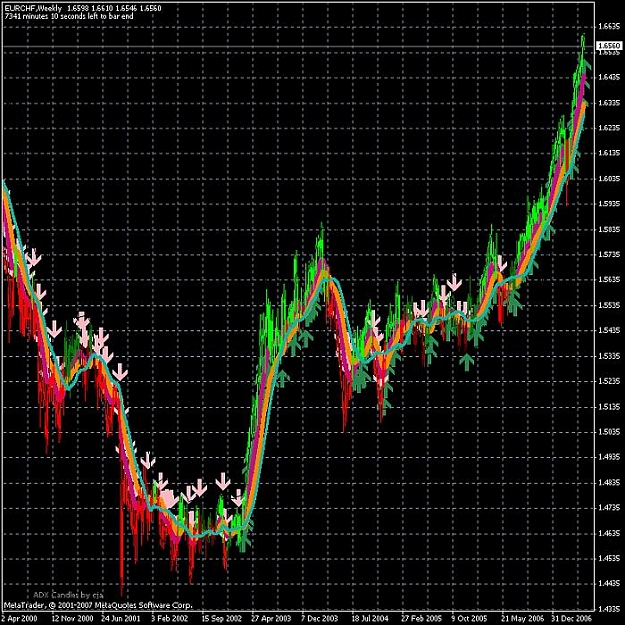Image resolution: width=625 pixels, height=625 pixels.
Task: Click the 1.5535 price axis label
Action: (609, 305)
